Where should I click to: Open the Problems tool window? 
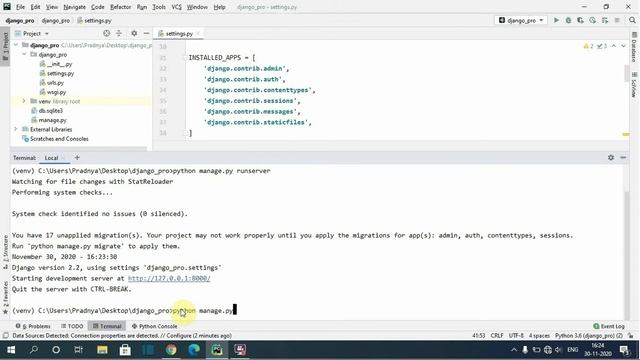coord(33,326)
